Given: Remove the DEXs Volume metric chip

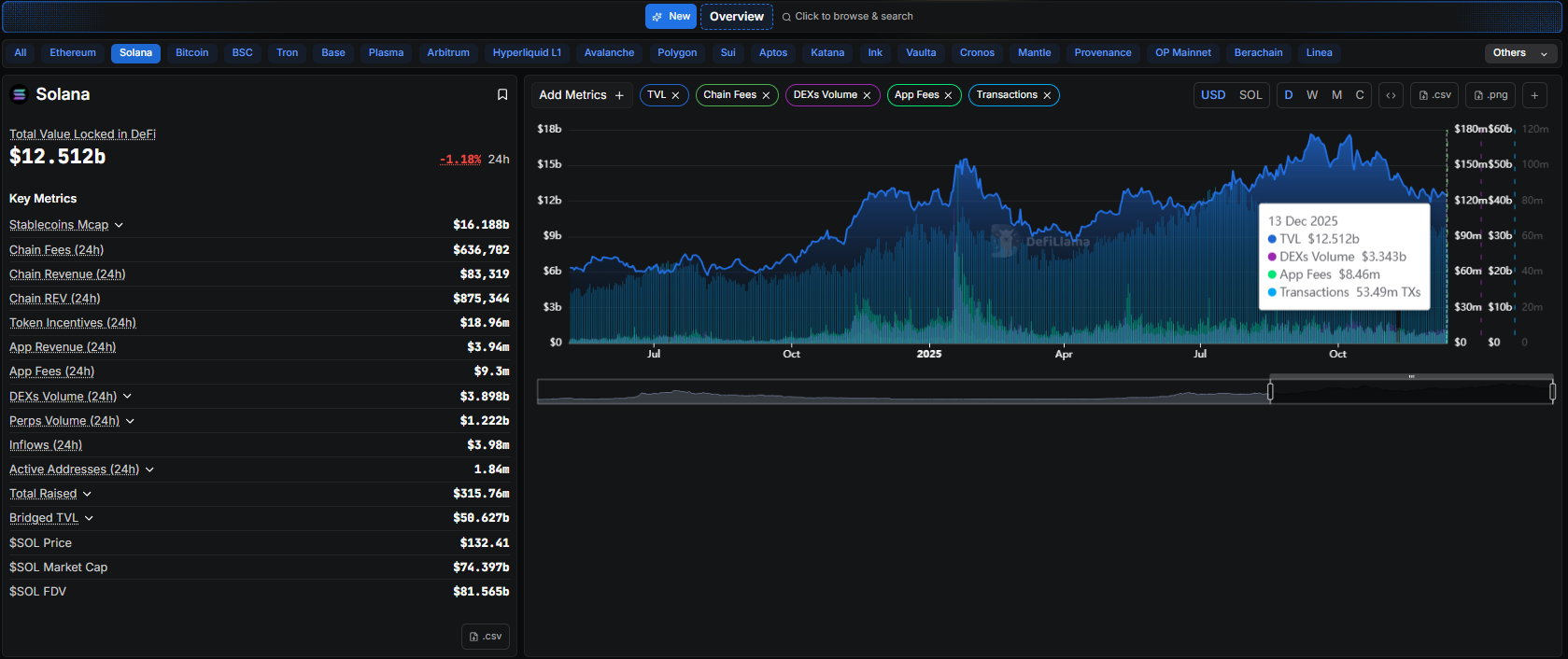Looking at the screenshot, I should click(867, 95).
